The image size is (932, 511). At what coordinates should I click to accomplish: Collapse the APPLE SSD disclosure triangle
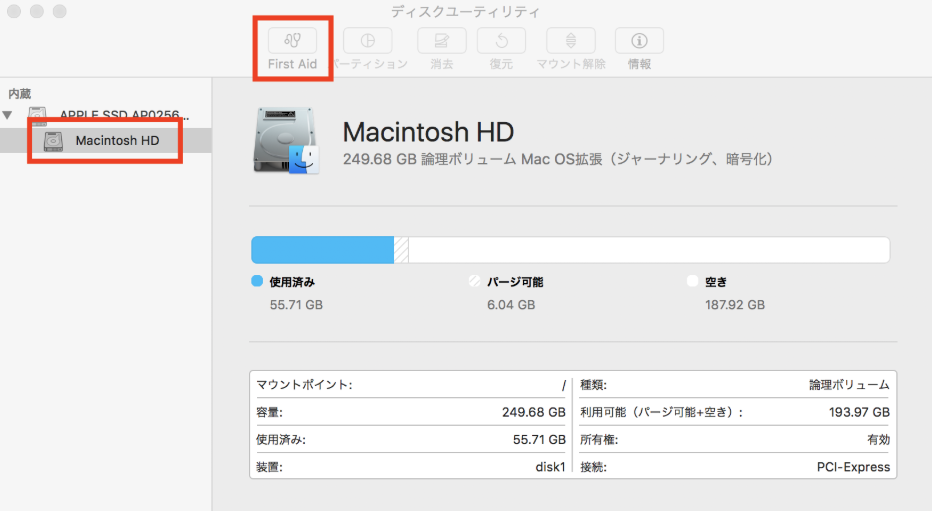click(8, 115)
